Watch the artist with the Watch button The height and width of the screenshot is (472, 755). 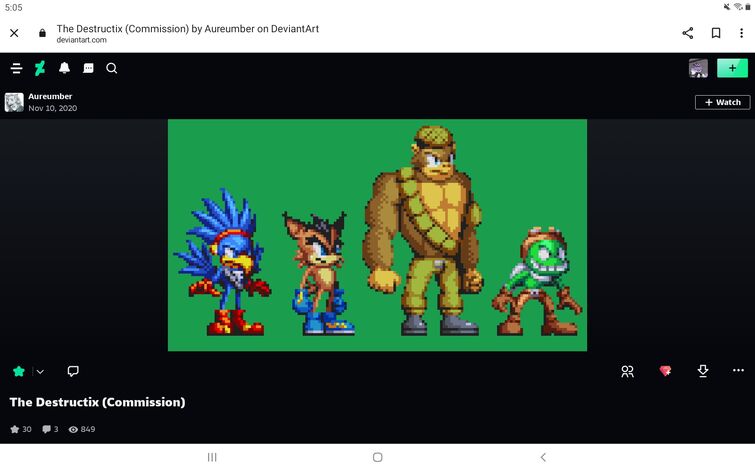(722, 102)
